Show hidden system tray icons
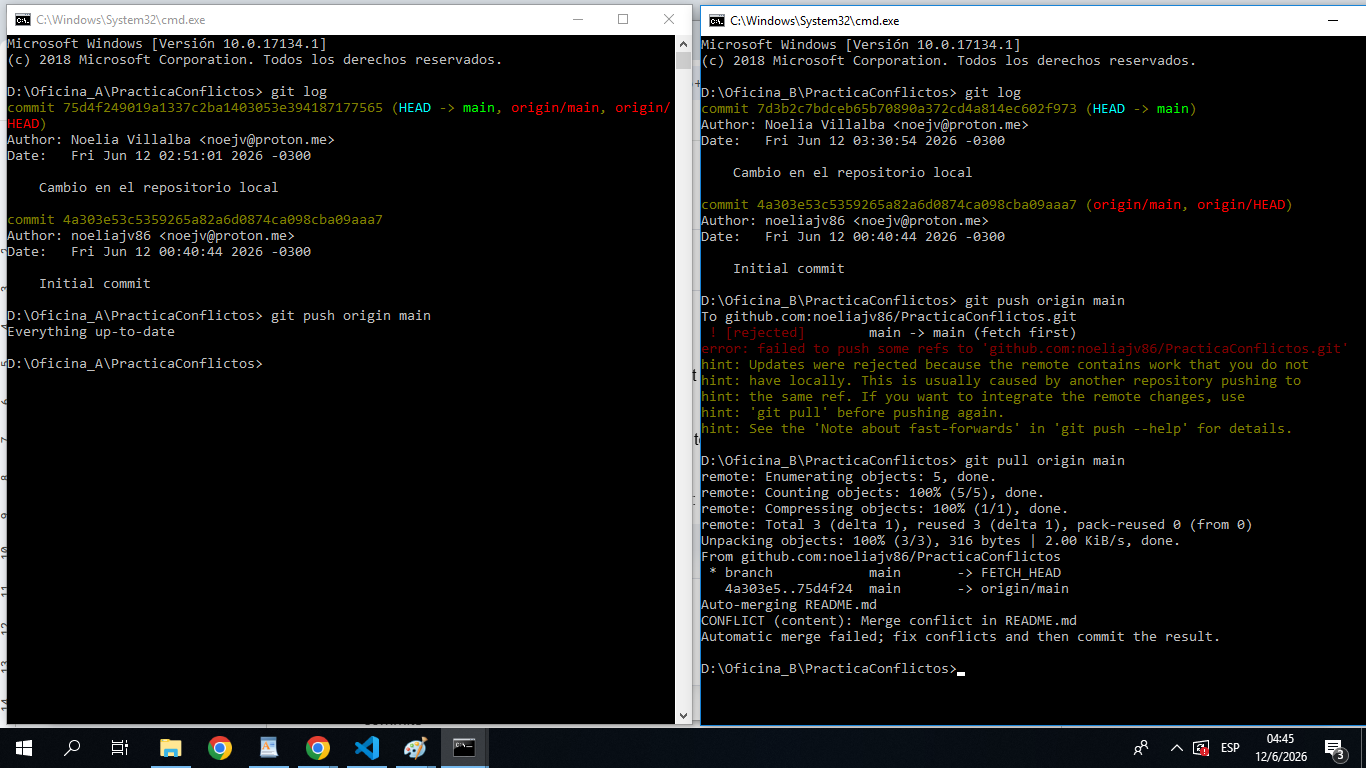This screenshot has width=1366, height=768. pos(1176,747)
